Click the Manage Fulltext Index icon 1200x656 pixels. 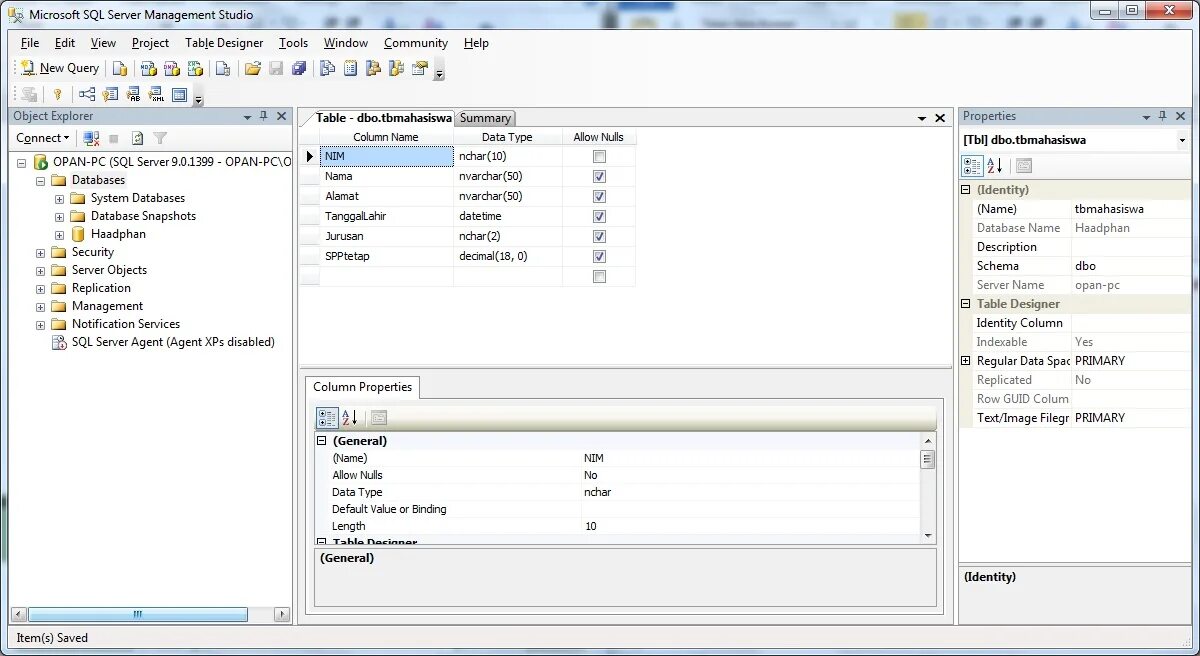tap(134, 94)
